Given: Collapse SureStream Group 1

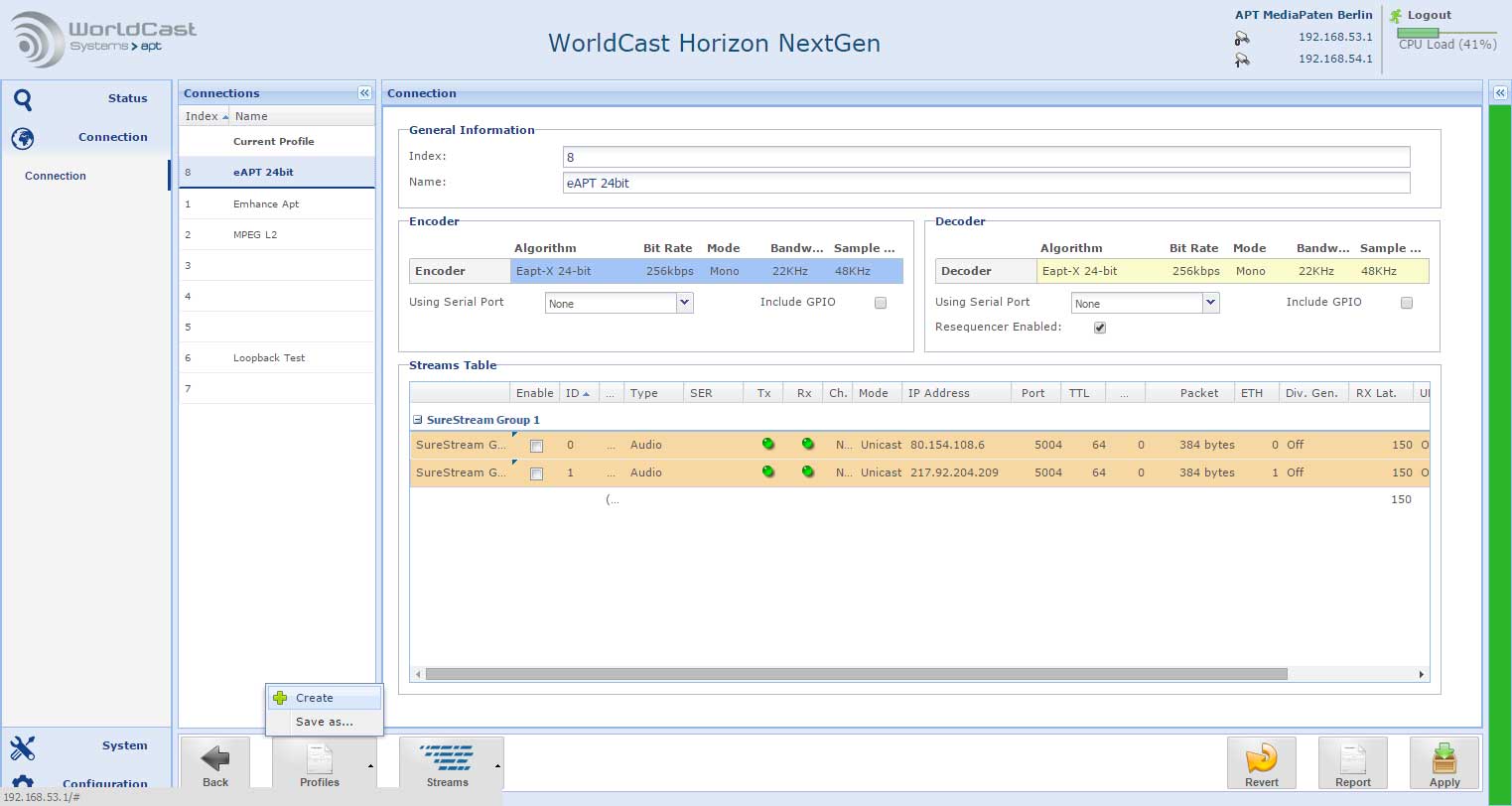Looking at the screenshot, I should click(418, 420).
